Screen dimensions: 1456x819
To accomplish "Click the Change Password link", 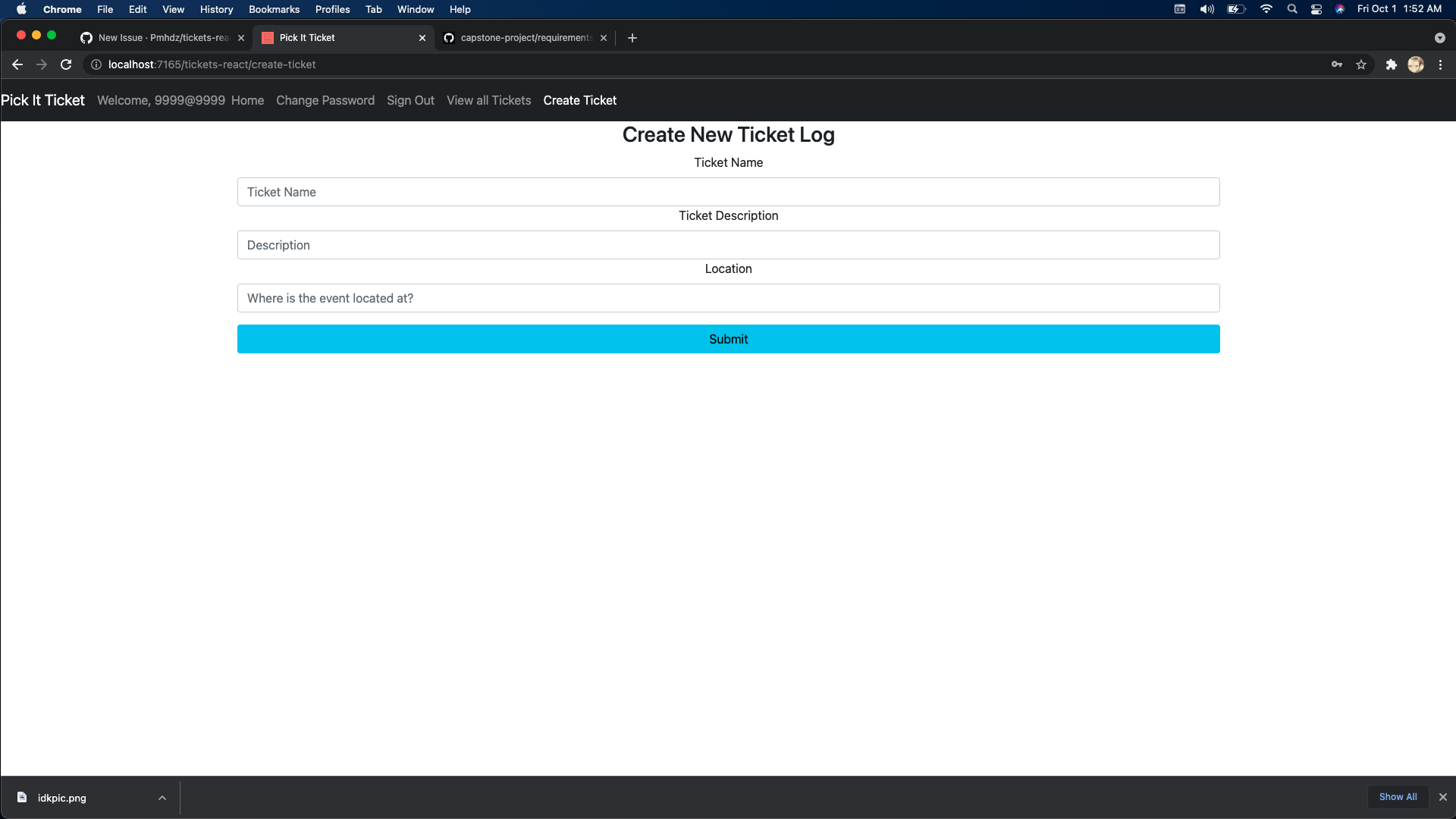I will [x=325, y=100].
